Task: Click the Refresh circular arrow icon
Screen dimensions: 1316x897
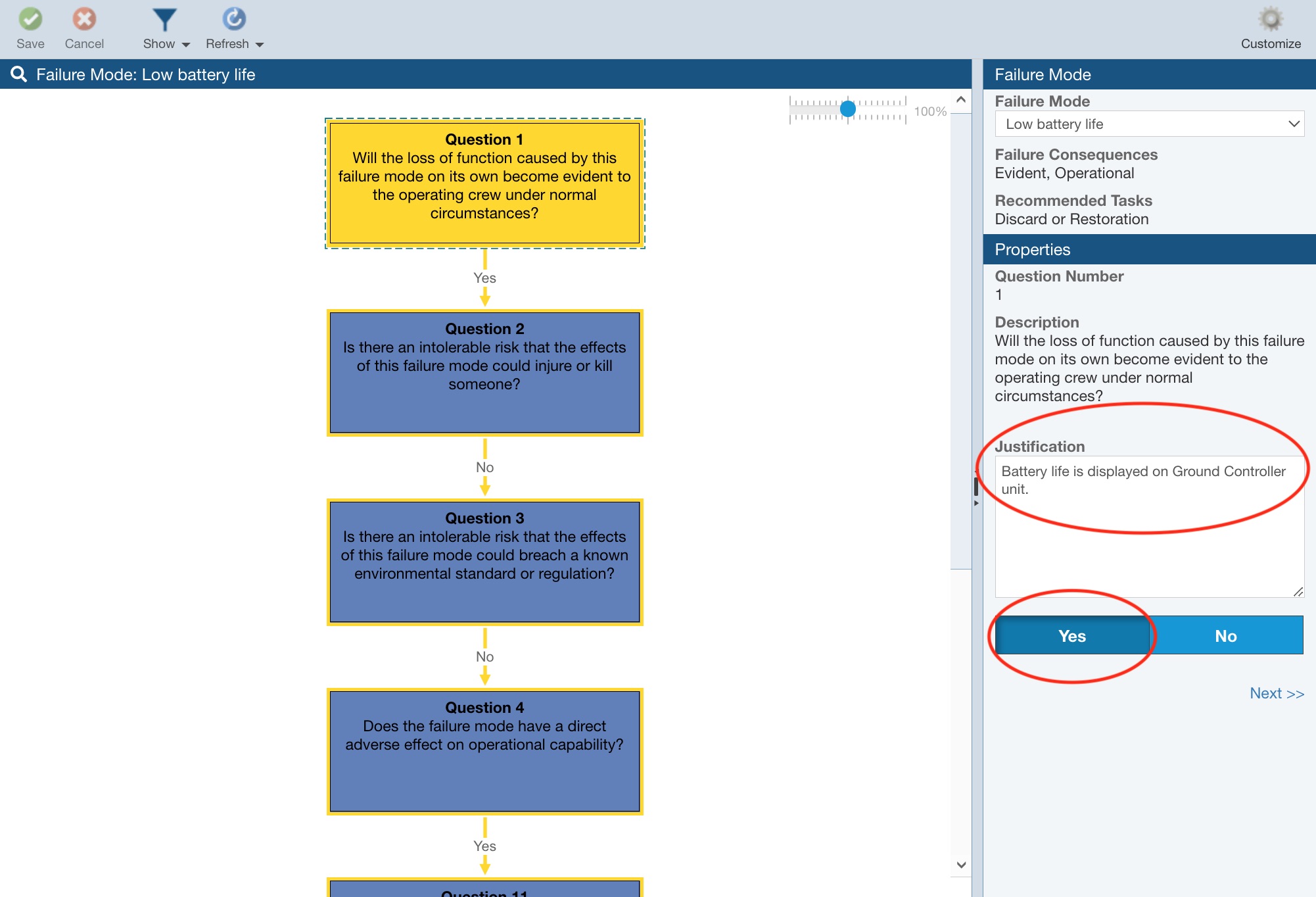Action: (x=233, y=20)
